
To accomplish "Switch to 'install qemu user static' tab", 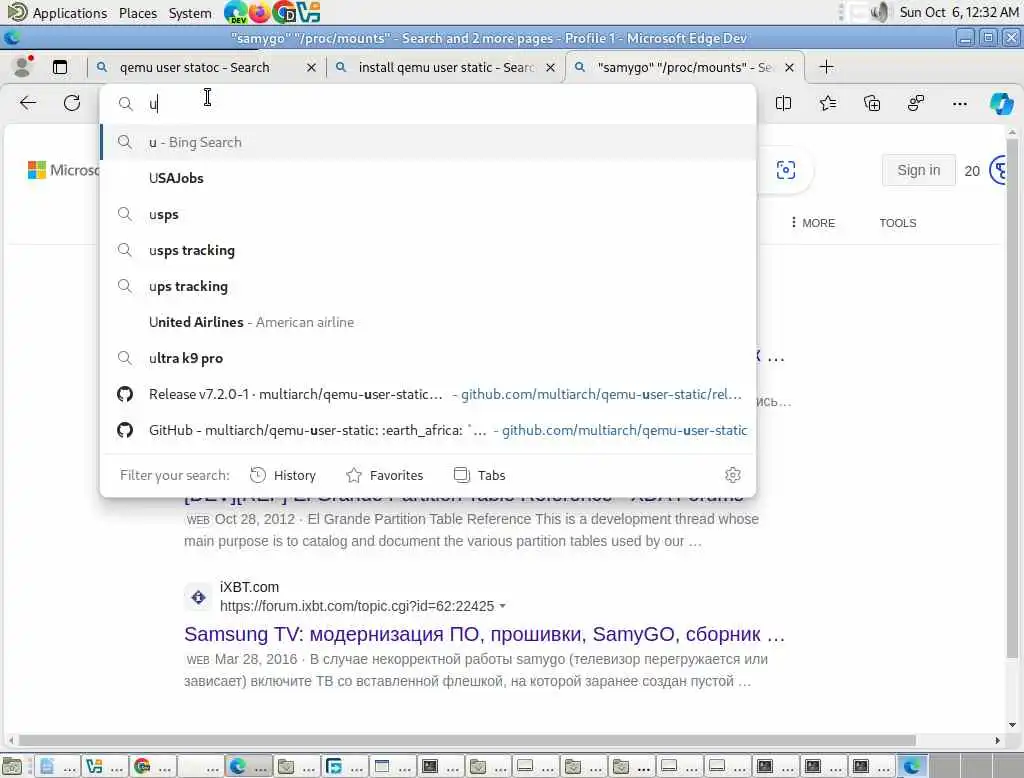I will tap(446, 67).
